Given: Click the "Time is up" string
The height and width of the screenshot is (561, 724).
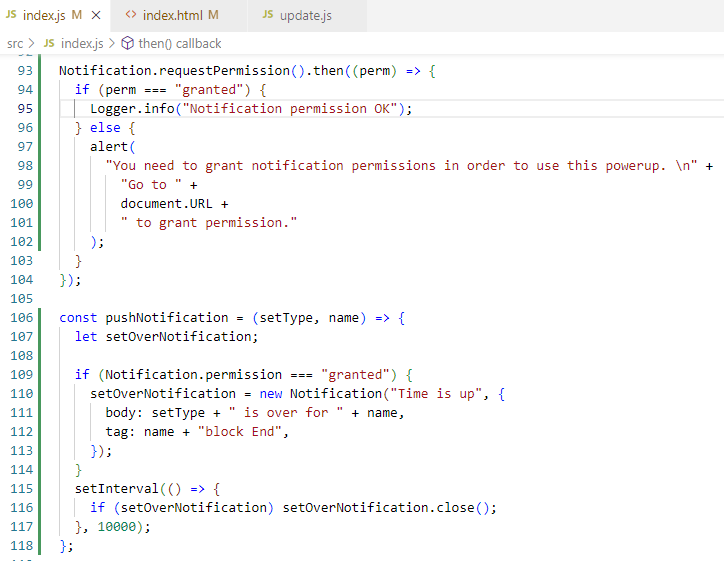Looking at the screenshot, I should [x=436, y=394].
